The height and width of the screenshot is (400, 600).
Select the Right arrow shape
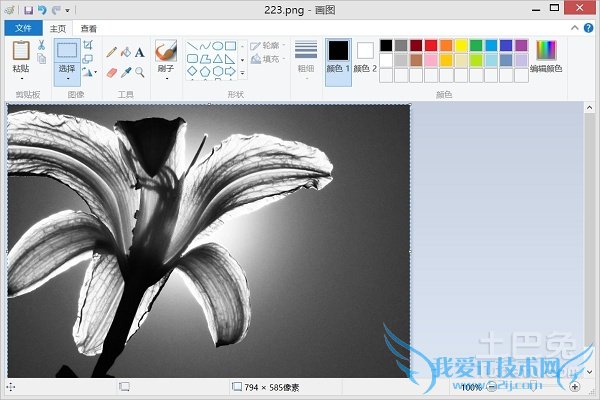point(230,71)
